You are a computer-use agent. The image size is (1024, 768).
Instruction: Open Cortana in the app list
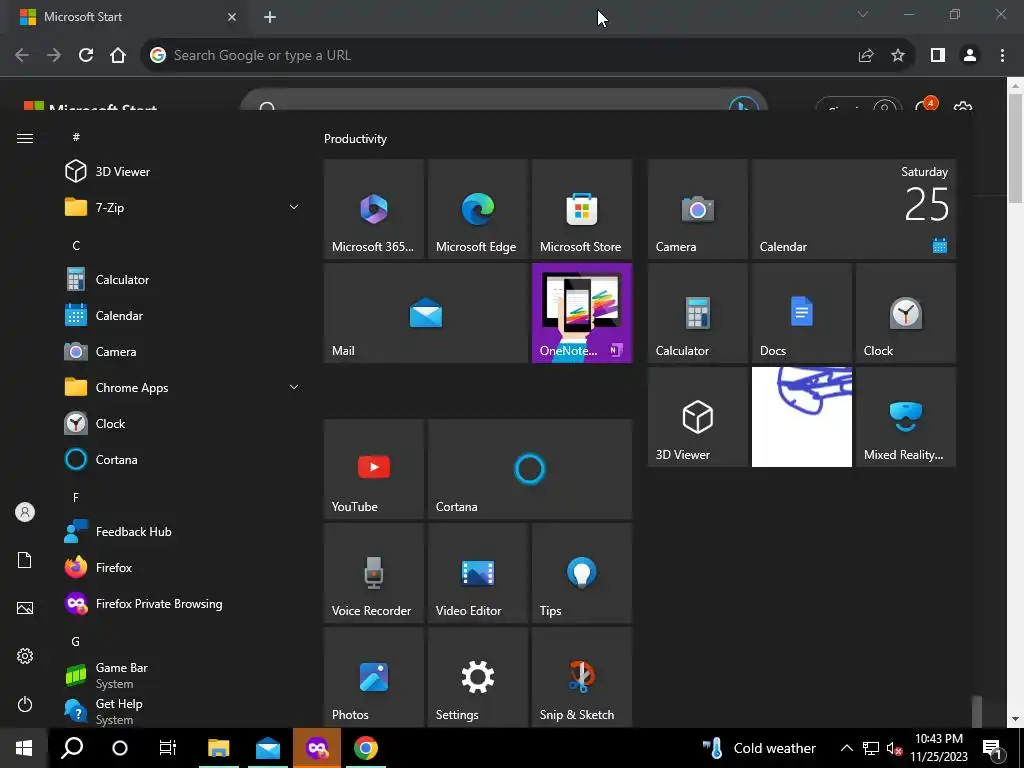pyautogui.click(x=183, y=459)
